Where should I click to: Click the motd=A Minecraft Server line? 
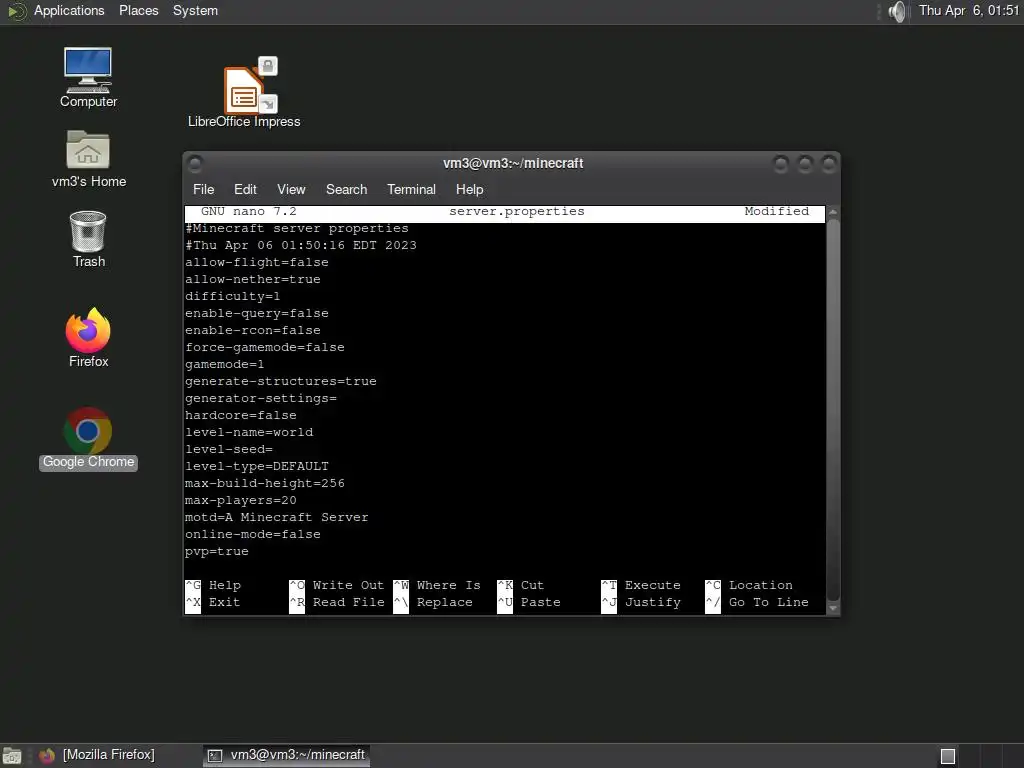[276, 517]
